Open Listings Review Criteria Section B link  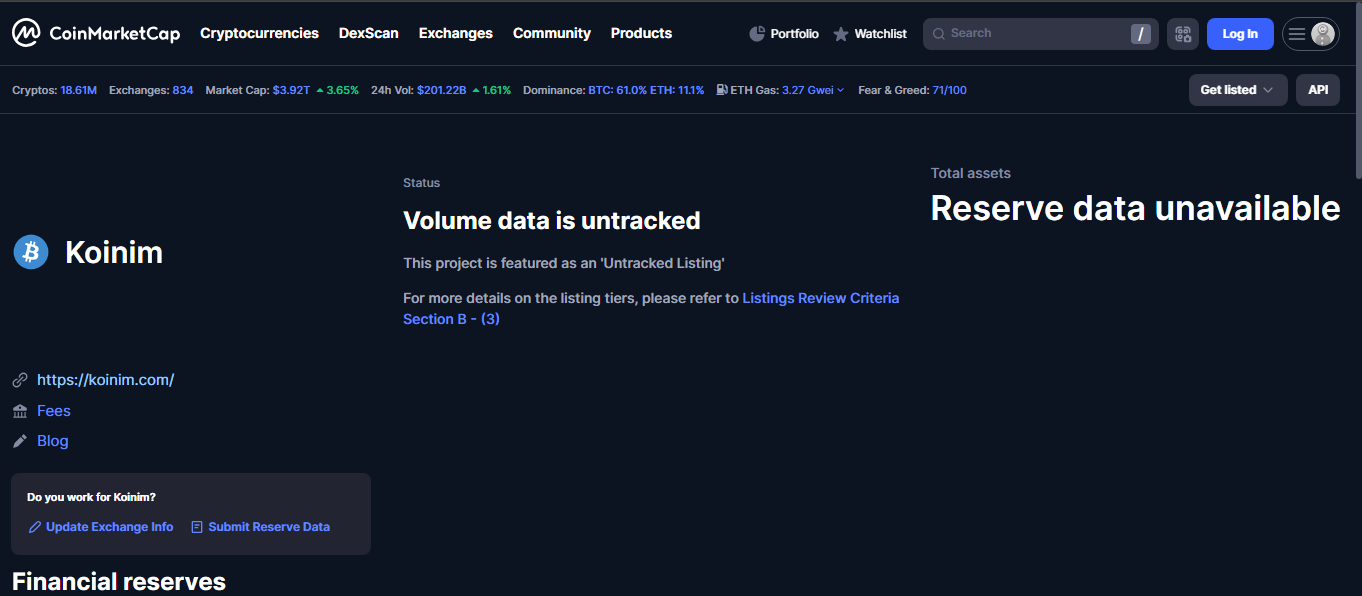point(651,308)
